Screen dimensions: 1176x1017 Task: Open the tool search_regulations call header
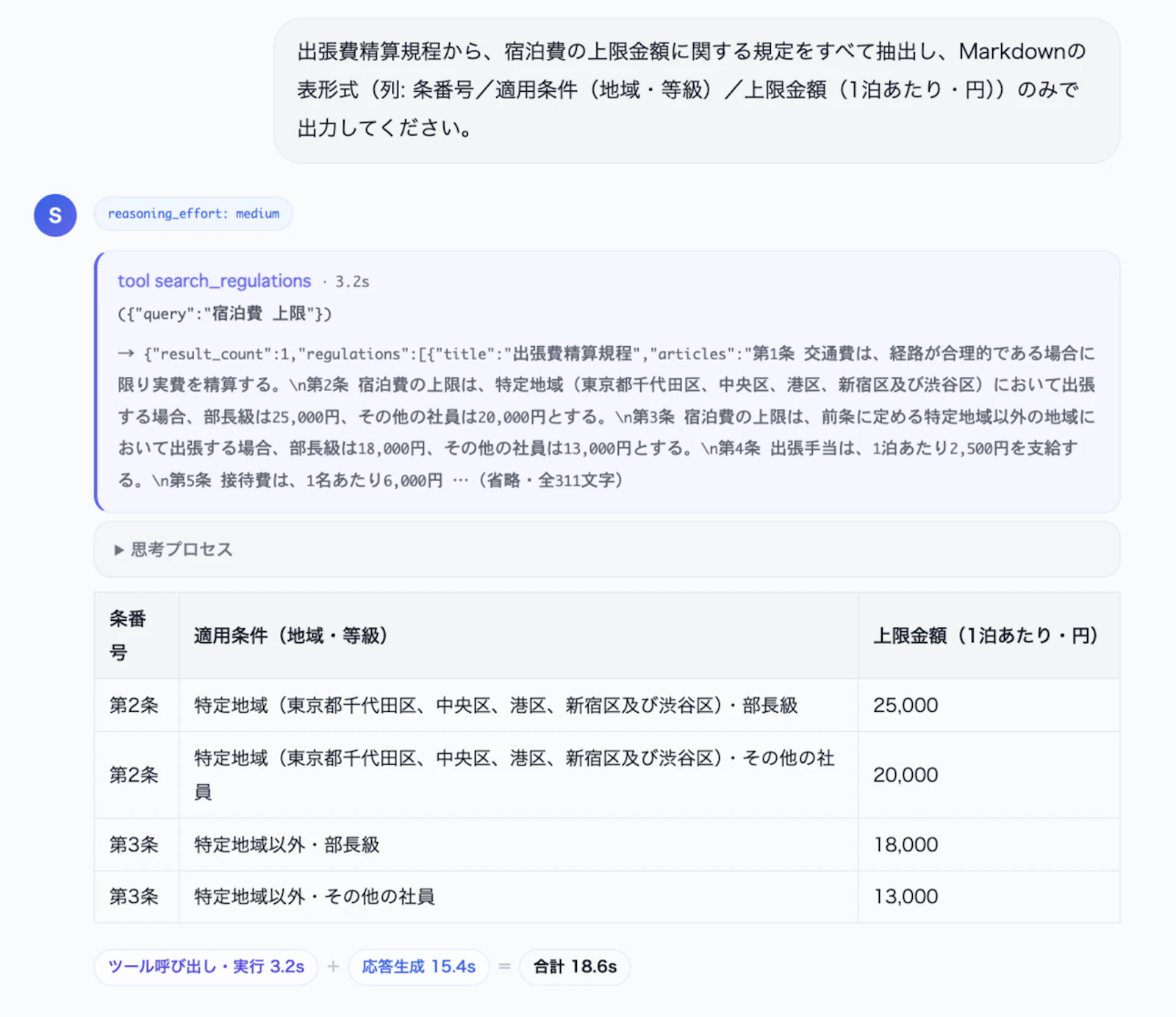[214, 281]
